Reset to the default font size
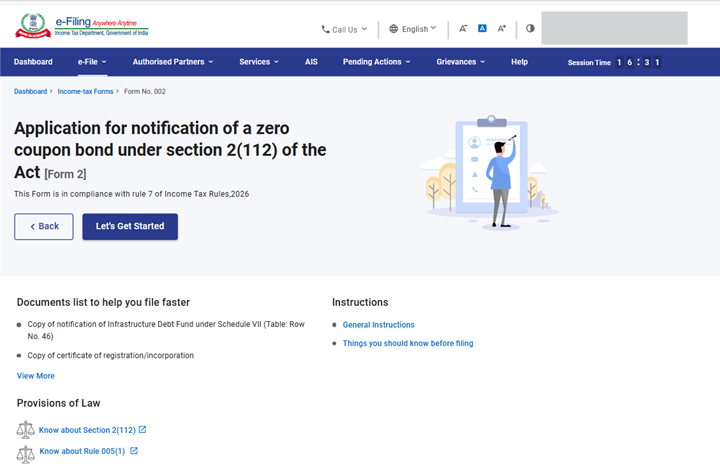 (x=482, y=29)
